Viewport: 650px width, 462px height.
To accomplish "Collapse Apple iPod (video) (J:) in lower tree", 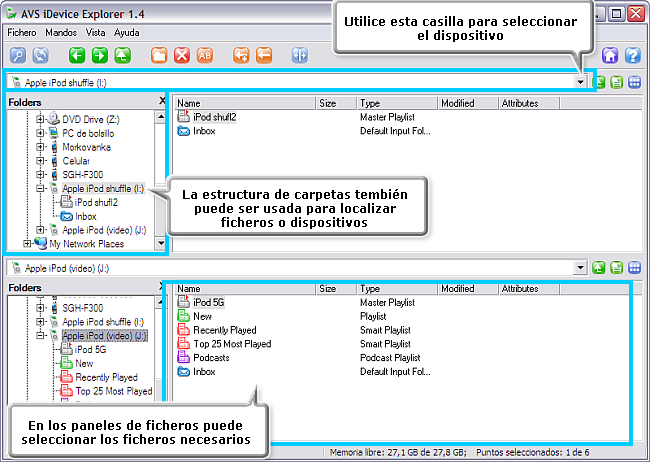I will 40,336.
